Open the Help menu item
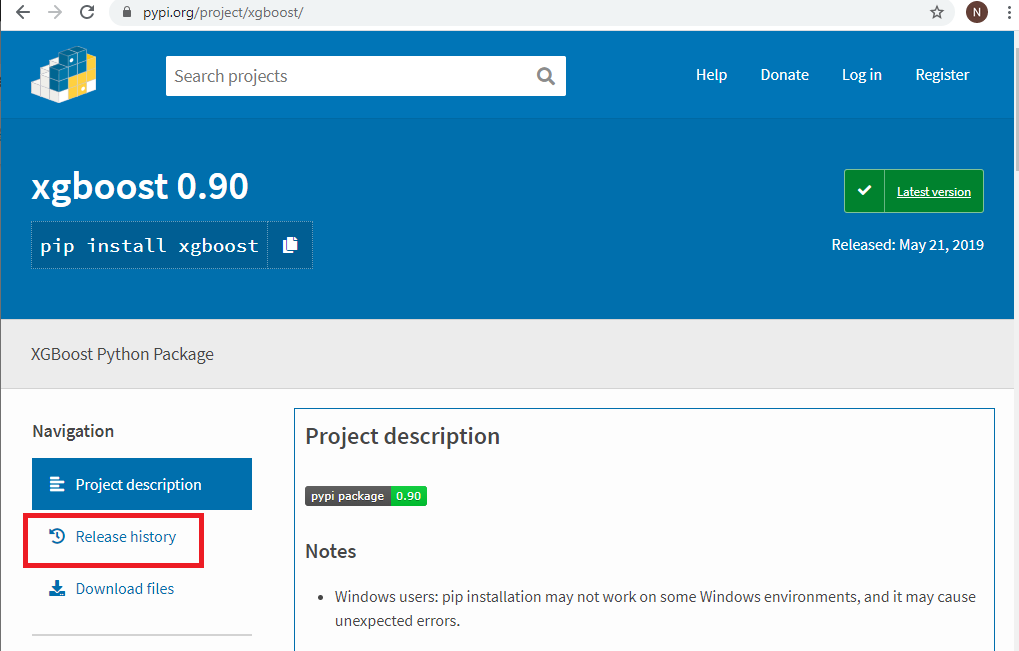 pyautogui.click(x=711, y=74)
